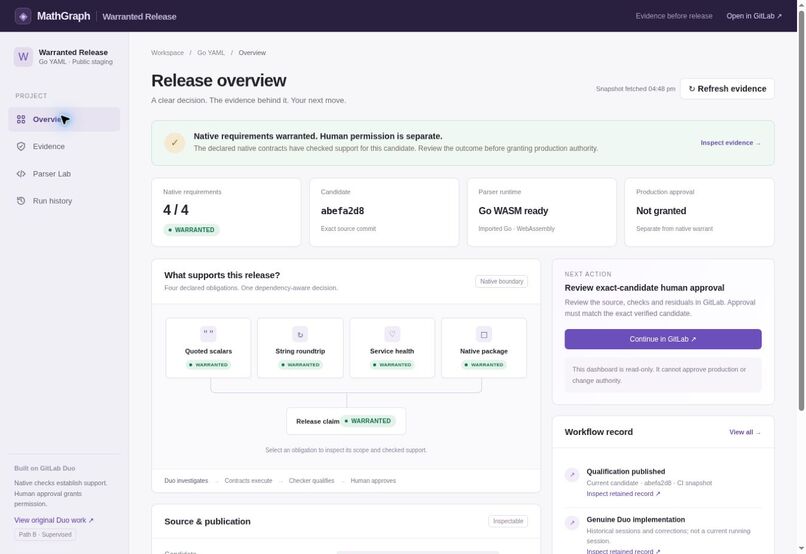The height and width of the screenshot is (554, 806).
Task: Open Parser Lab in the sidebar
Action: [x=64, y=174]
